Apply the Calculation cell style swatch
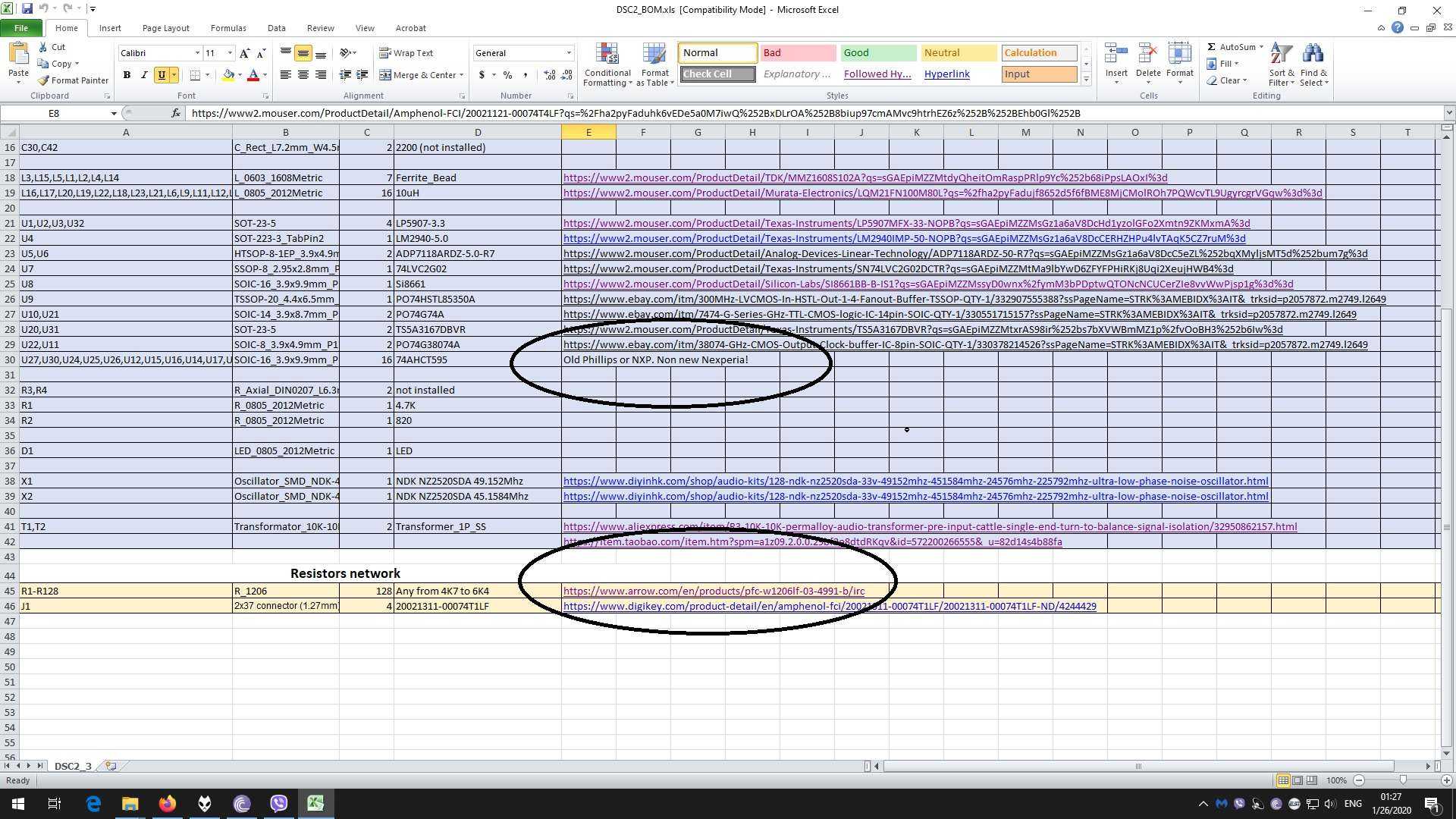The width and height of the screenshot is (1456, 819). [1039, 53]
